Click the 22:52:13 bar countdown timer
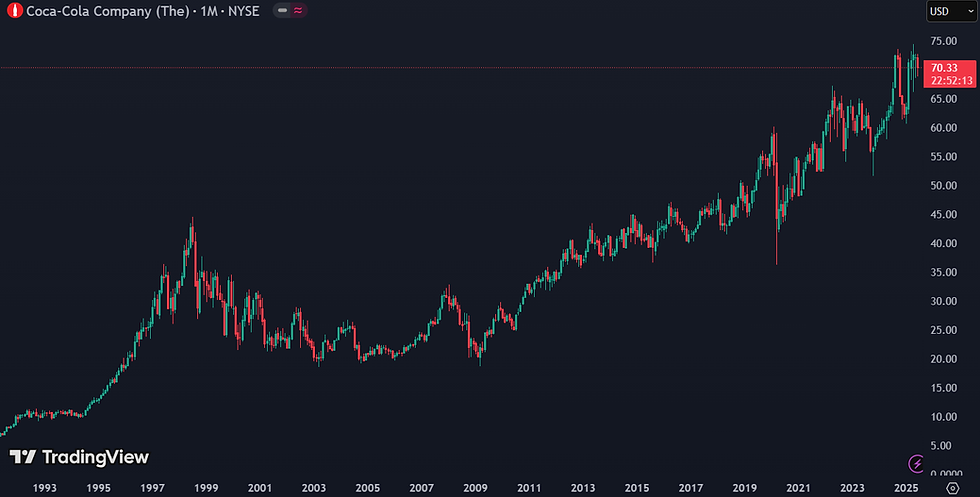980x497 pixels. (x=951, y=81)
